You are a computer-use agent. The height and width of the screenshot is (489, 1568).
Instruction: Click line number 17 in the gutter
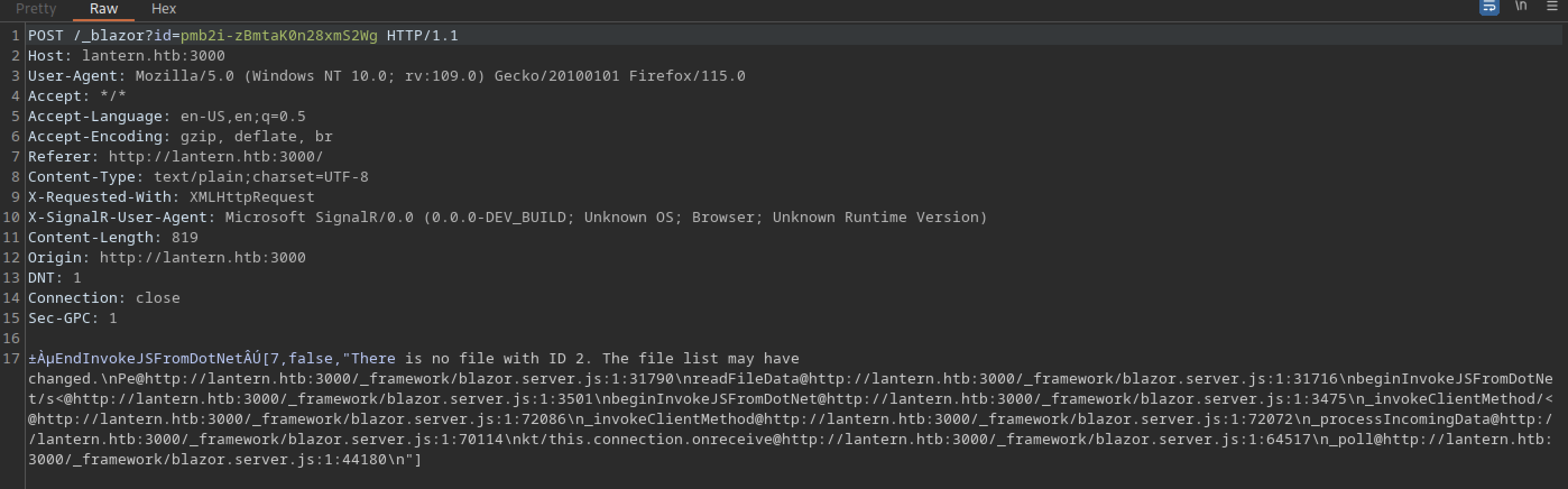coord(12,358)
